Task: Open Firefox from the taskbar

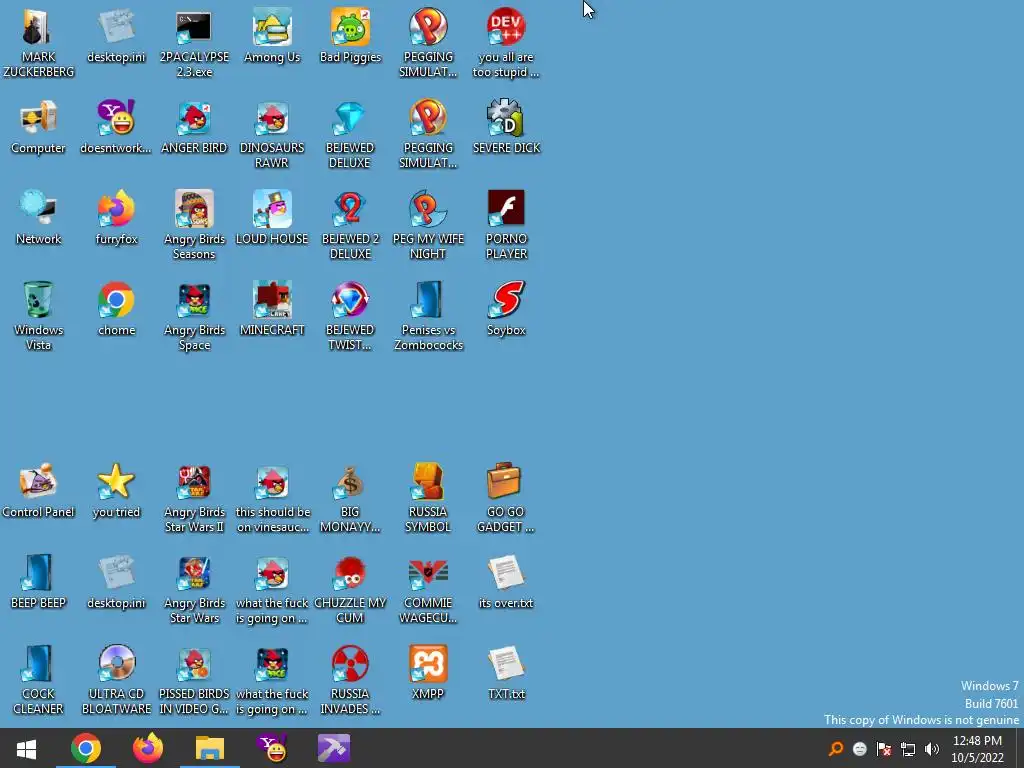Action: pos(148,748)
